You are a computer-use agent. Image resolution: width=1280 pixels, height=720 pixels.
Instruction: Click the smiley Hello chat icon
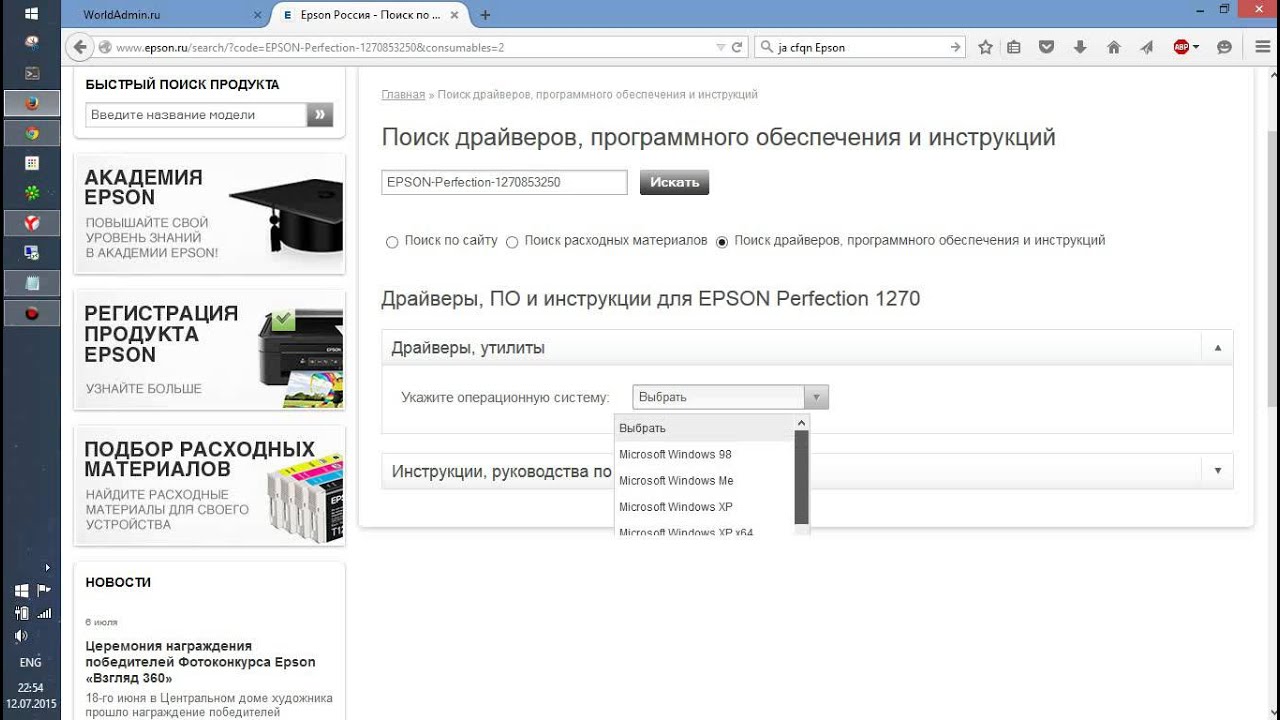(x=1224, y=47)
